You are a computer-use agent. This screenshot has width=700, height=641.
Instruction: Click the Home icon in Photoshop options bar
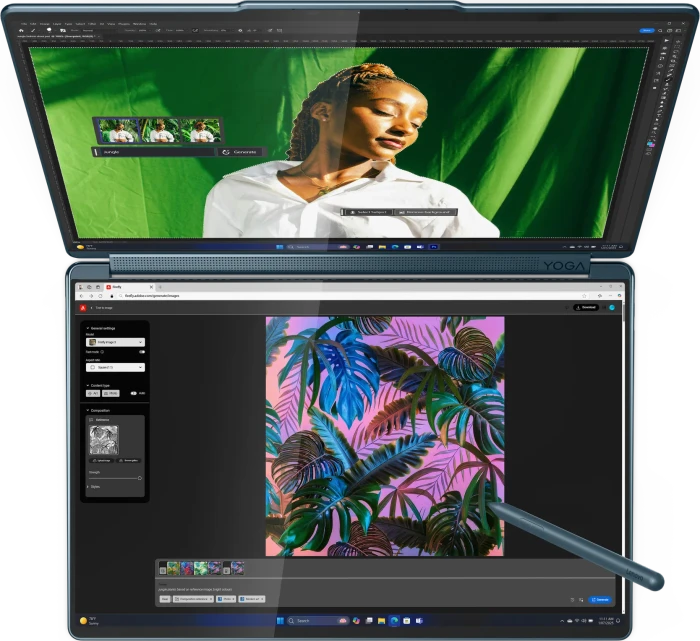[21, 30]
